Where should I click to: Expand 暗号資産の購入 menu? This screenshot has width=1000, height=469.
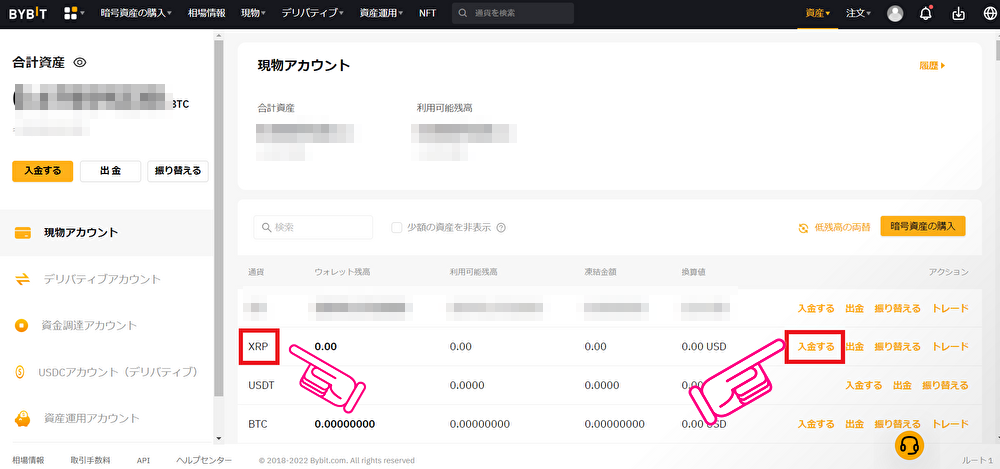coord(136,13)
